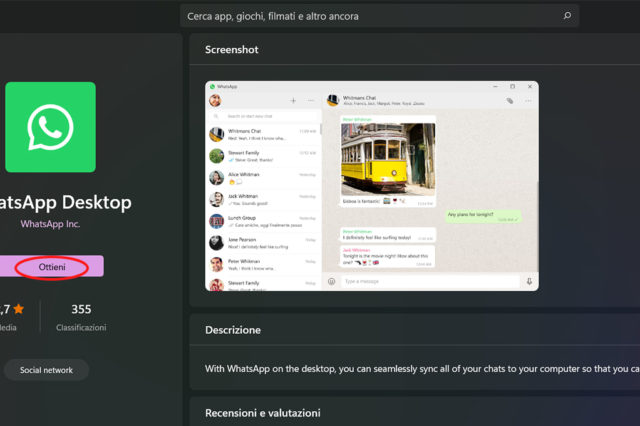Click the orange rating star

click(18, 309)
